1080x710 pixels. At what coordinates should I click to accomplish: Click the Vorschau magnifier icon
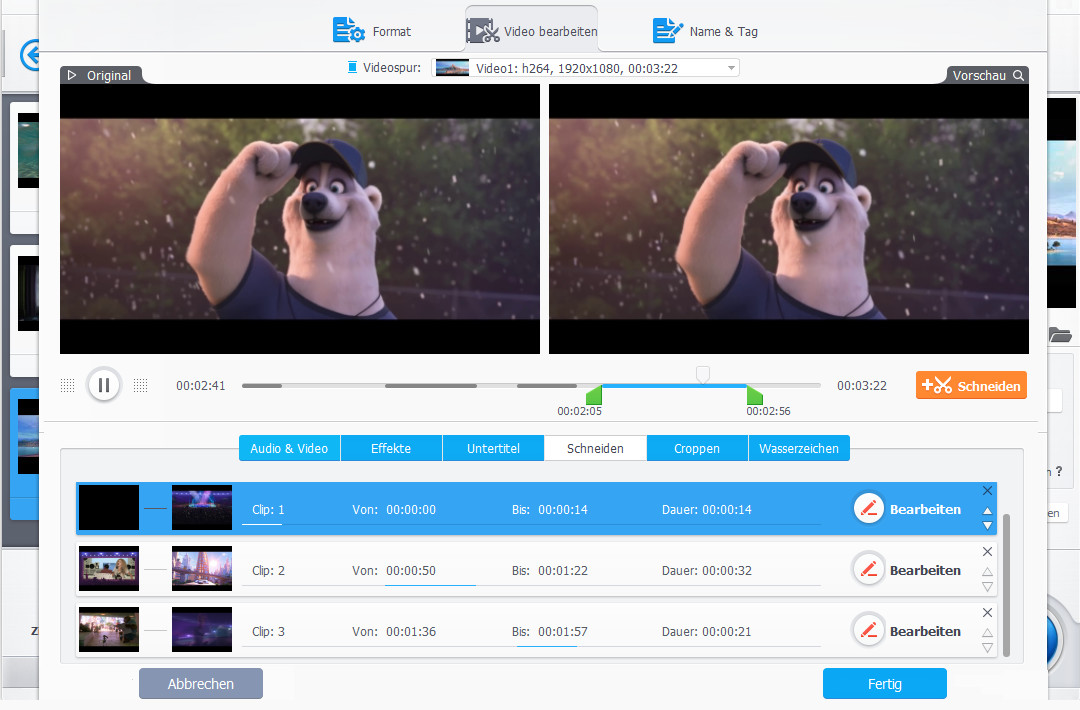tap(1018, 76)
